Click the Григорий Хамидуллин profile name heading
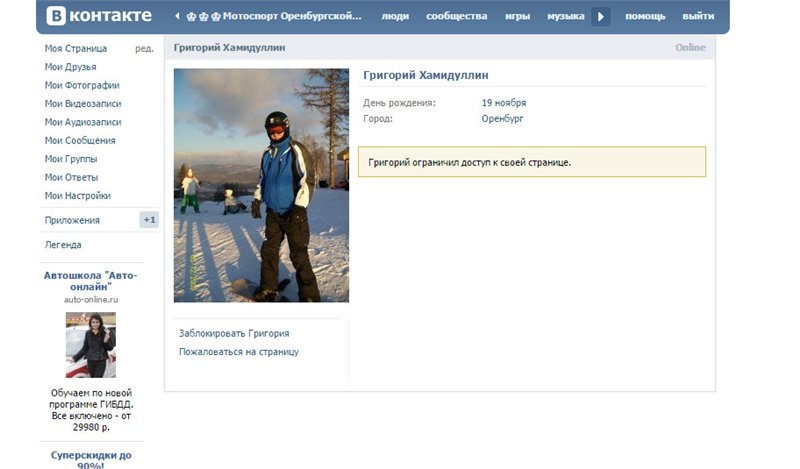This screenshot has height=469, width=800. coord(426,75)
